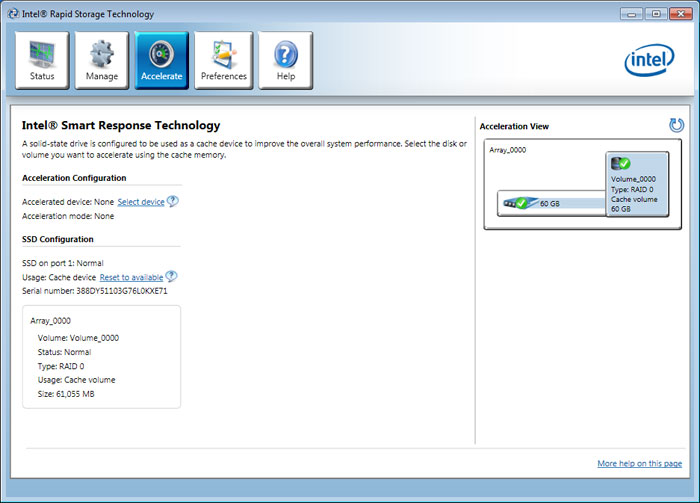Click the Intel logo
Viewport: 700px width, 503px height.
tap(649, 60)
